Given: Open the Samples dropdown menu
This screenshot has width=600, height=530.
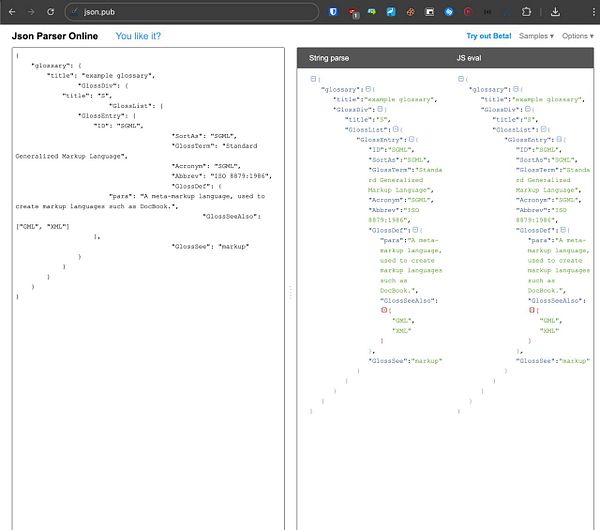Looking at the screenshot, I should pyautogui.click(x=536, y=36).
